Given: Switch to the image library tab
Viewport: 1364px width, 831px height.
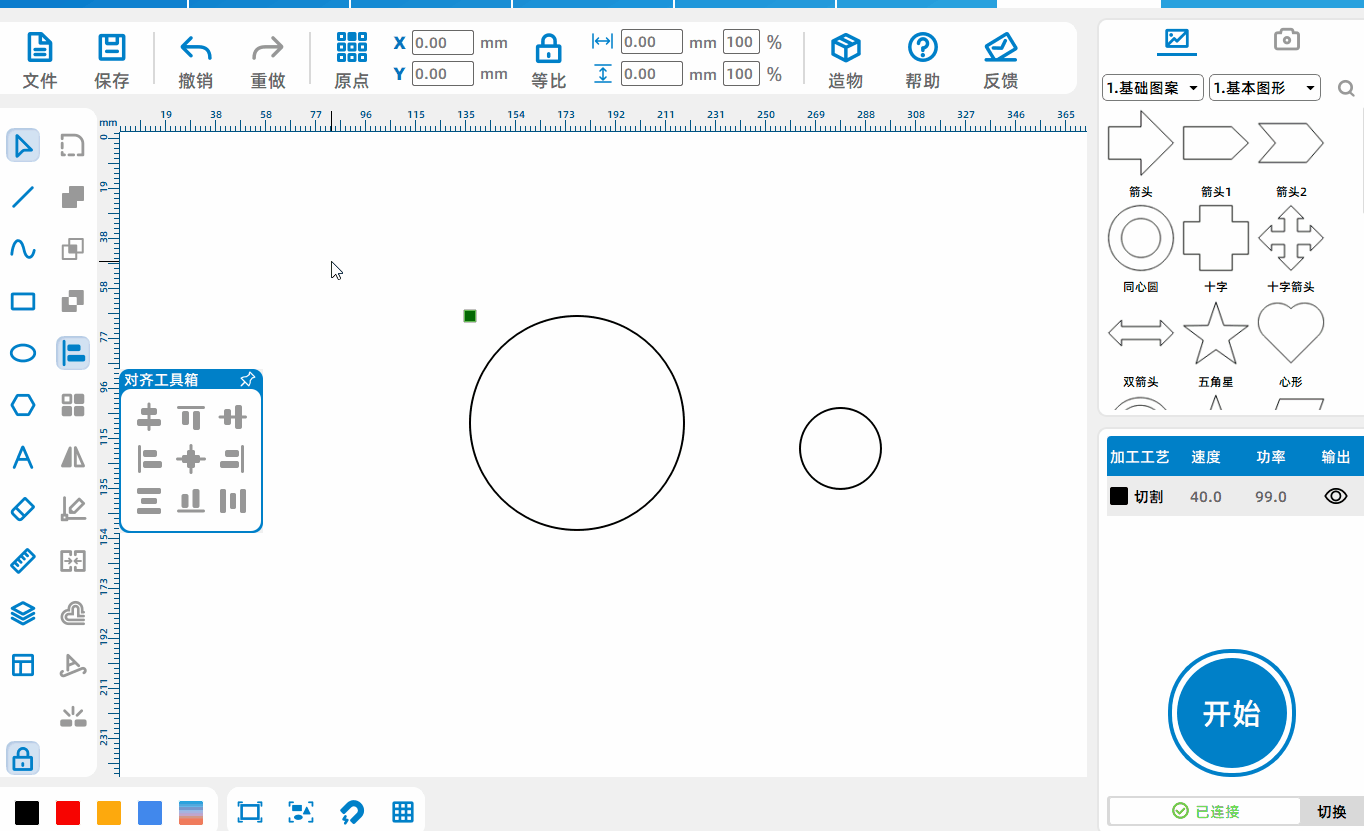Looking at the screenshot, I should [1177, 40].
